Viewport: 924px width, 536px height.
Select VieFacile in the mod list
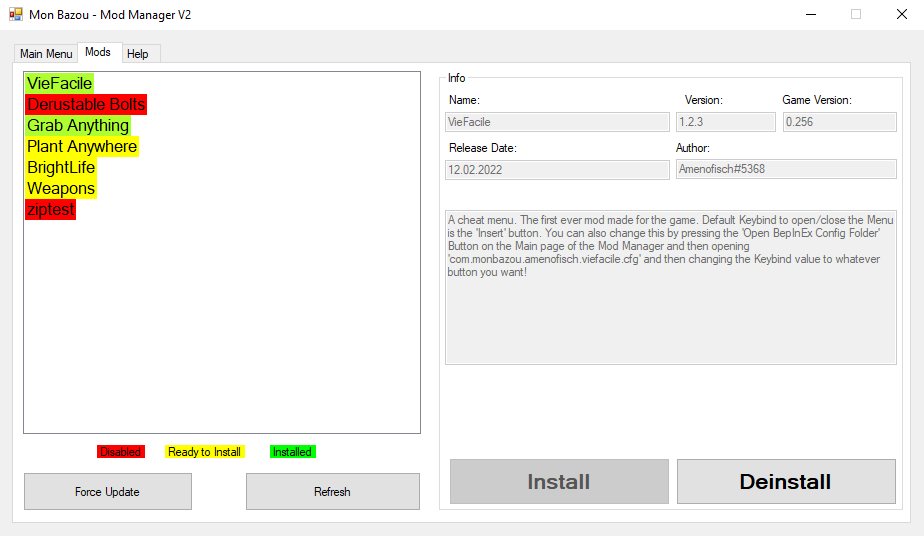tap(60, 83)
